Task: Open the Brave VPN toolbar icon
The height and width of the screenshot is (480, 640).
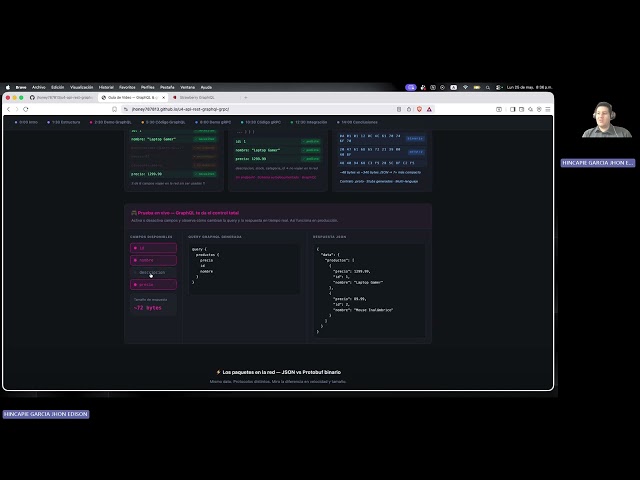Action: click(x=539, y=109)
